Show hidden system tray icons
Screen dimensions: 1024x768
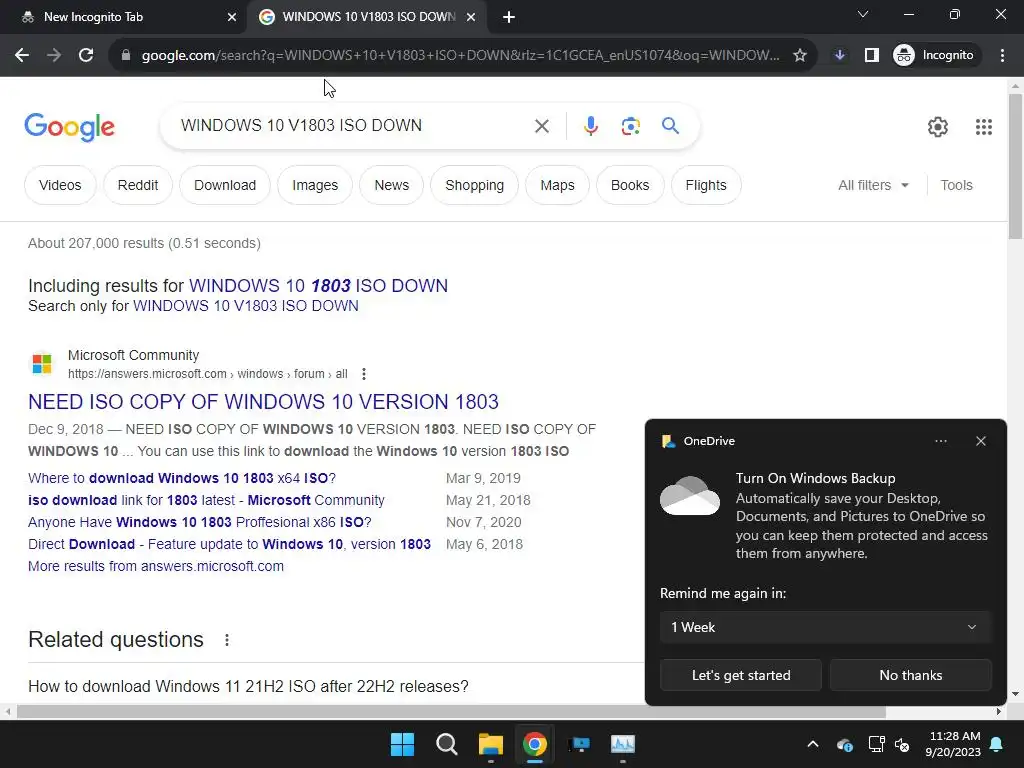[x=812, y=744]
